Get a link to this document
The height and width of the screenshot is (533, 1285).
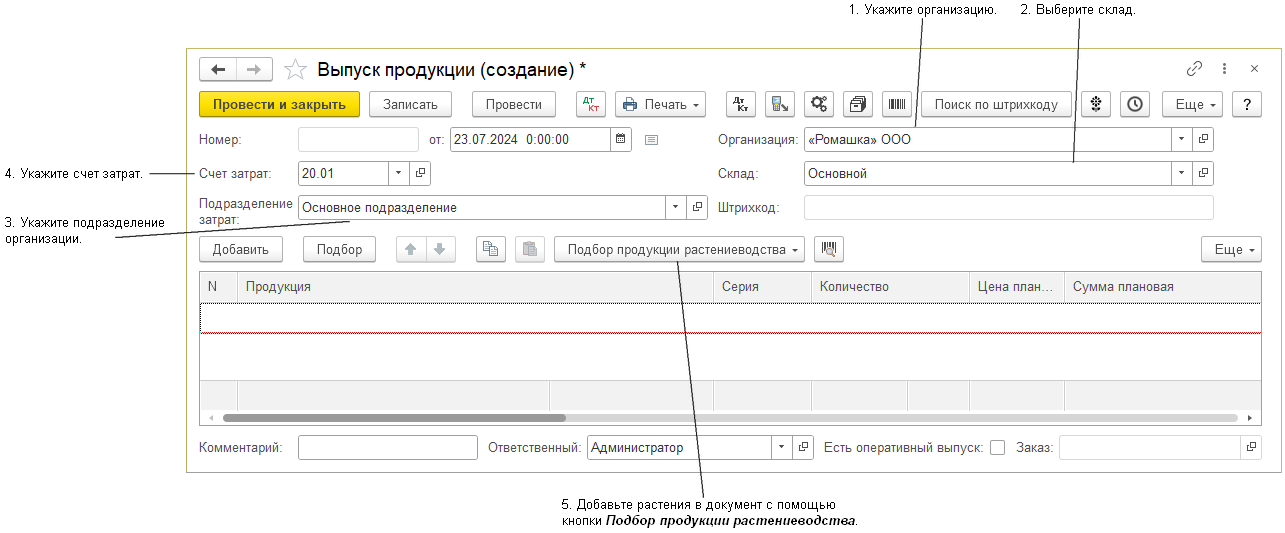point(1194,69)
